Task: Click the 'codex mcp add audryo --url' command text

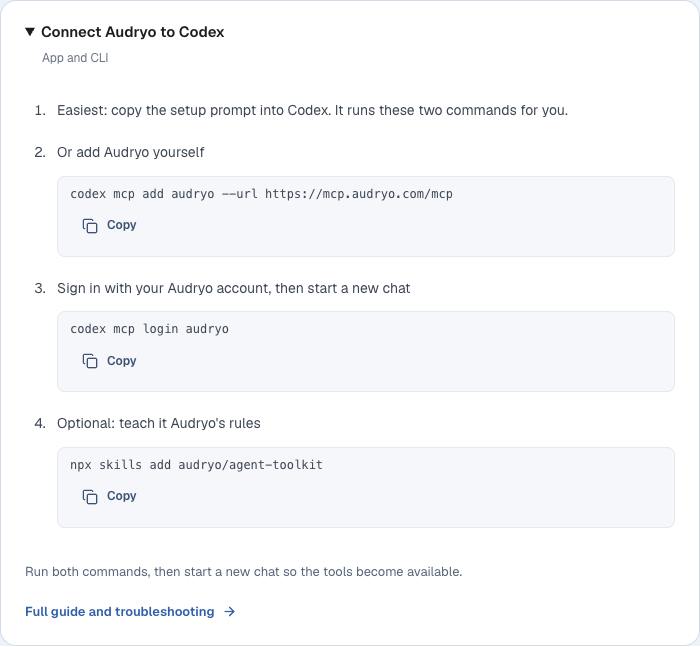Action: pyautogui.click(x=261, y=194)
